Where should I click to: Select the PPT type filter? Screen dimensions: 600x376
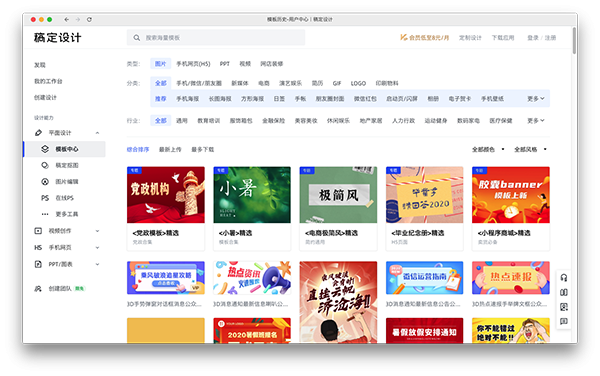coord(225,64)
